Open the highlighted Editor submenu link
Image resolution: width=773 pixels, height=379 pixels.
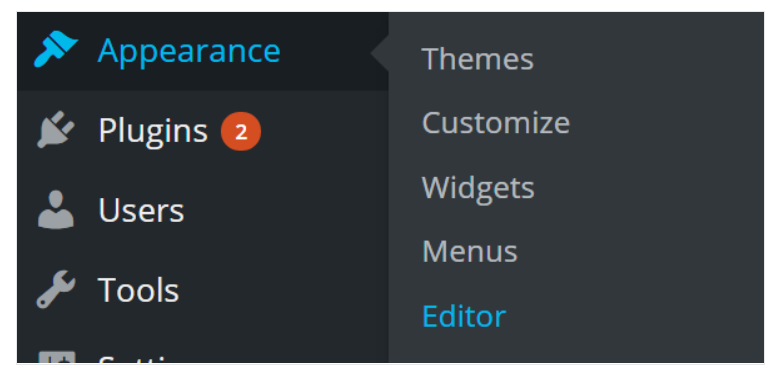click(464, 316)
